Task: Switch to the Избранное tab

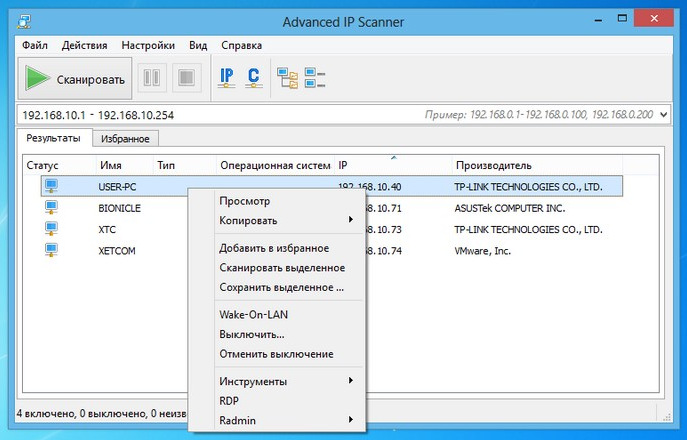Action: coord(125,139)
